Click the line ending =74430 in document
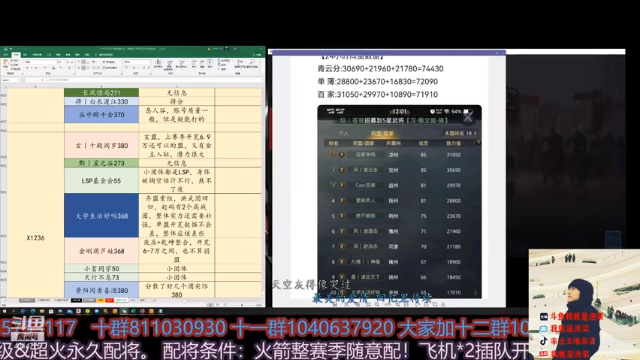 pos(380,69)
